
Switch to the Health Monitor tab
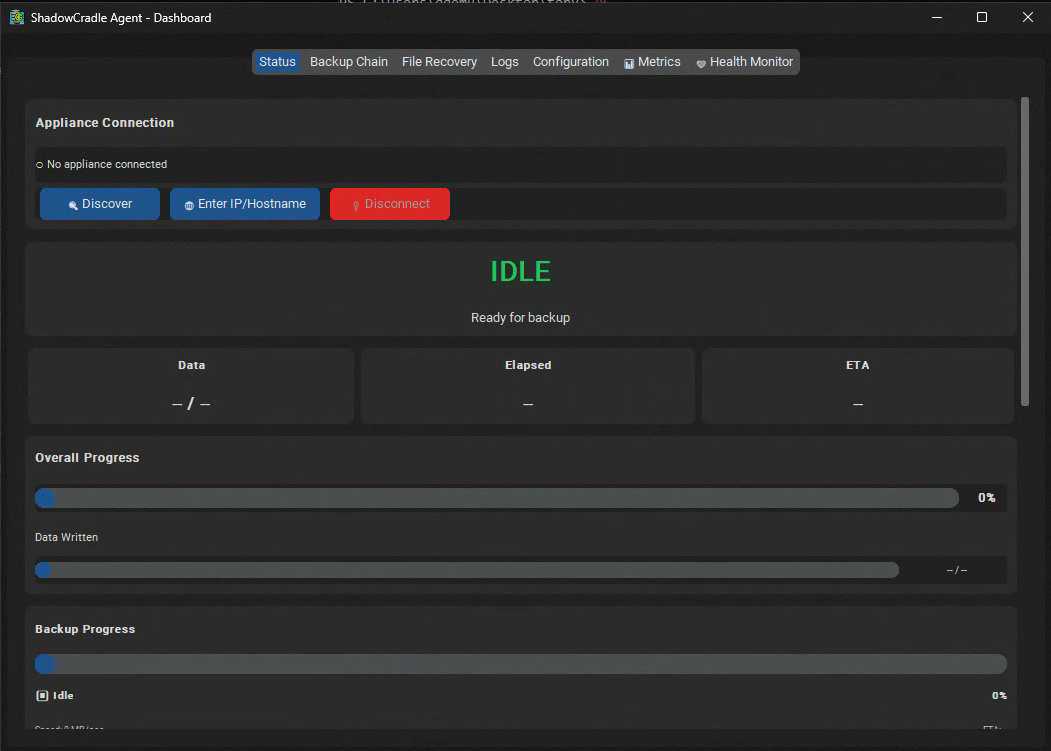click(744, 62)
